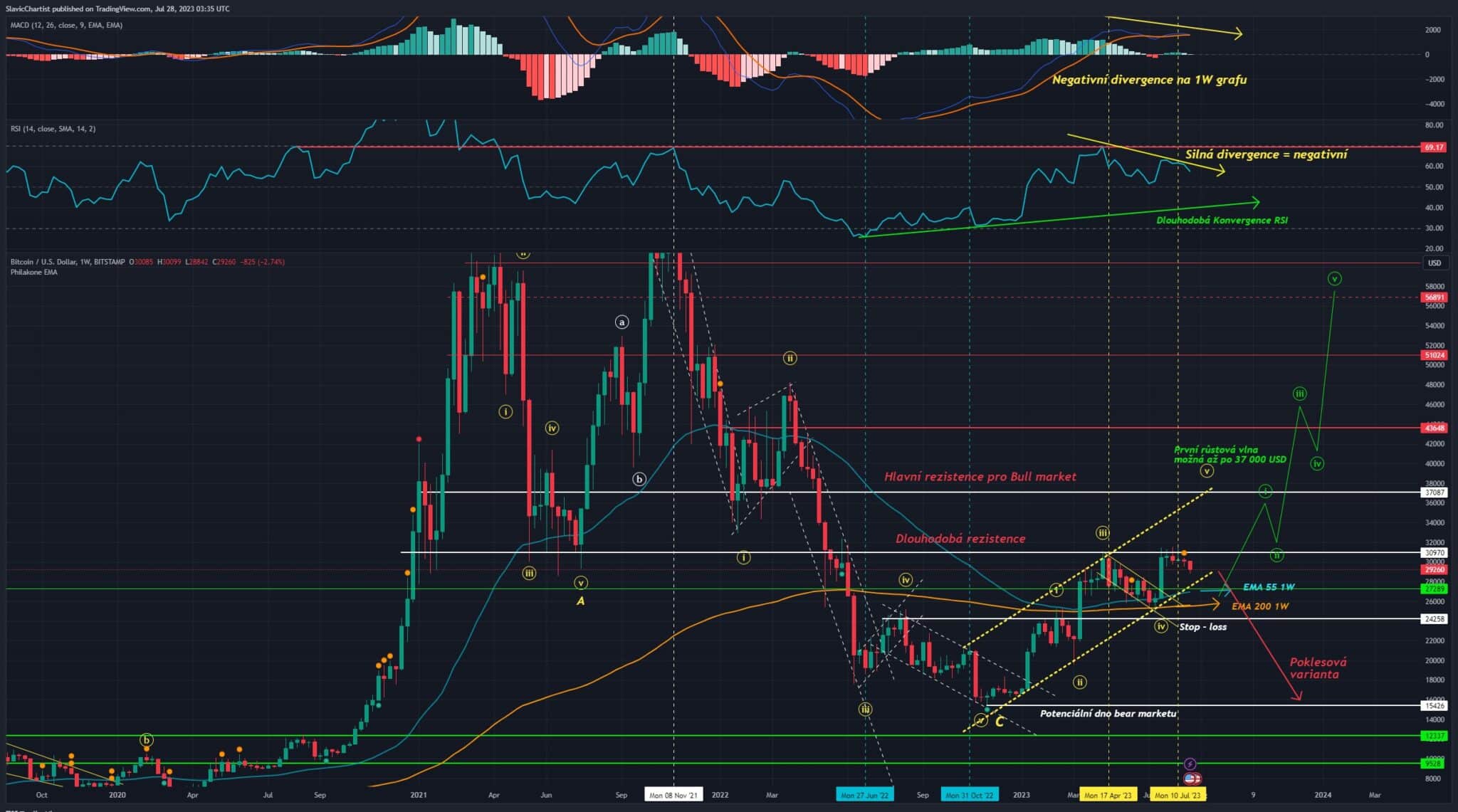Click the 43648 price label
This screenshot has width=1458, height=812.
click(1434, 428)
